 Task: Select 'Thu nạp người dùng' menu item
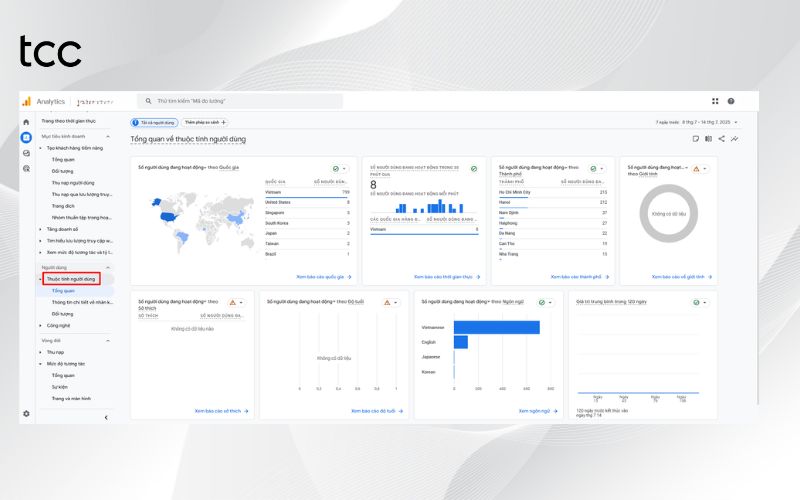click(x=73, y=183)
